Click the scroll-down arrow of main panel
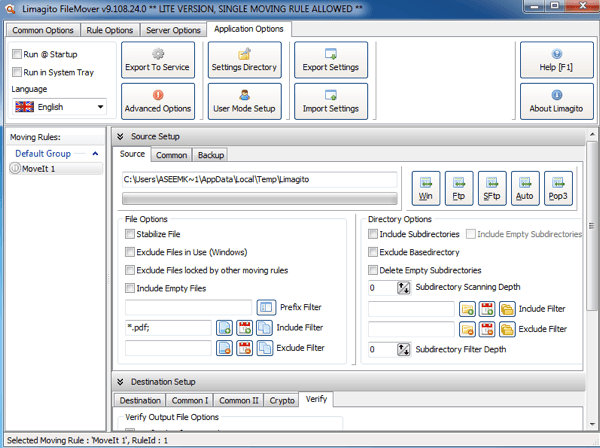The image size is (600, 448). click(592, 424)
